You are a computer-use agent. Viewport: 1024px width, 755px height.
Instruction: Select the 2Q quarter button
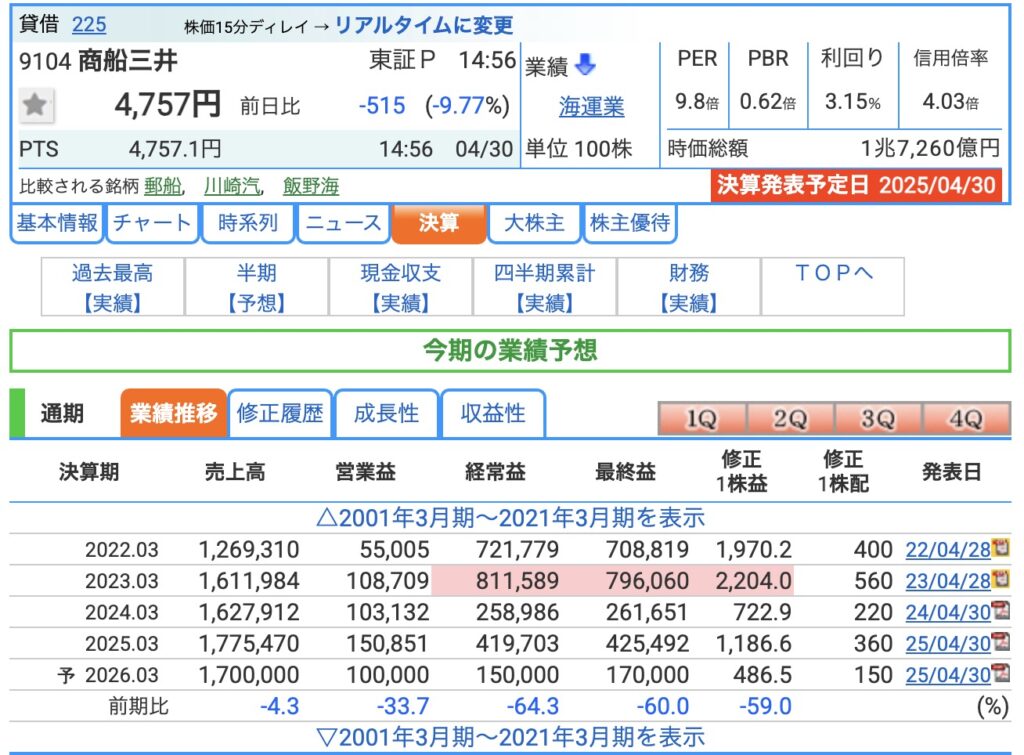coord(790,419)
